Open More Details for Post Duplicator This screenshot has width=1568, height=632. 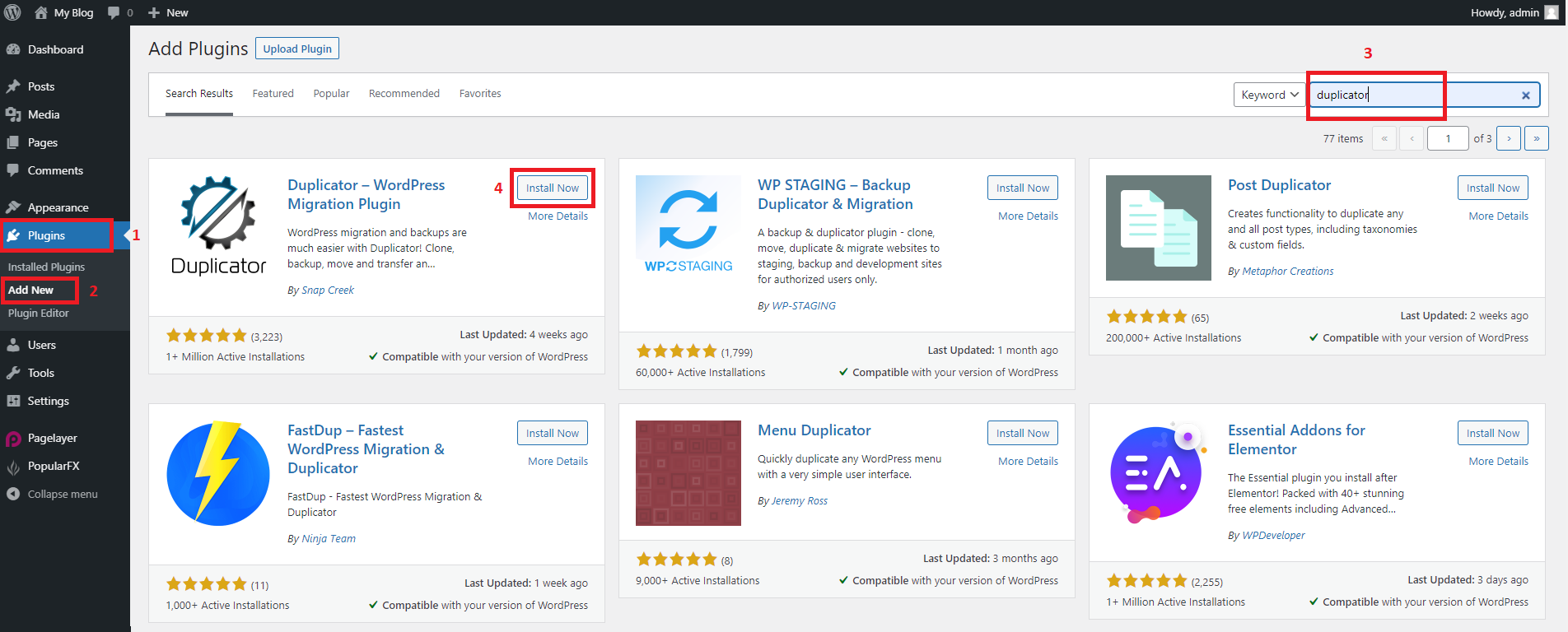tap(1498, 216)
